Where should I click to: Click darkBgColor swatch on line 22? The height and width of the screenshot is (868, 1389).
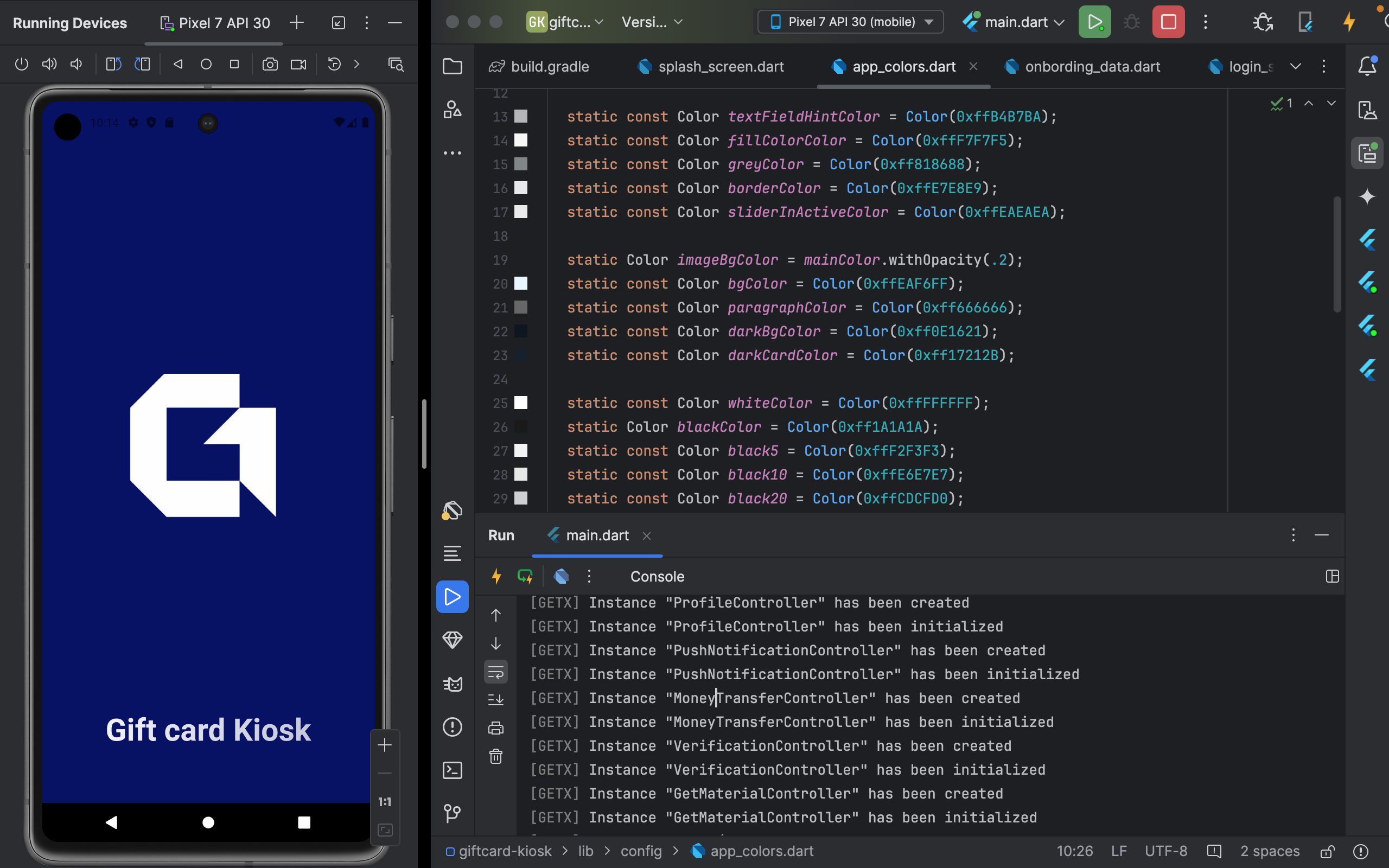pos(520,331)
